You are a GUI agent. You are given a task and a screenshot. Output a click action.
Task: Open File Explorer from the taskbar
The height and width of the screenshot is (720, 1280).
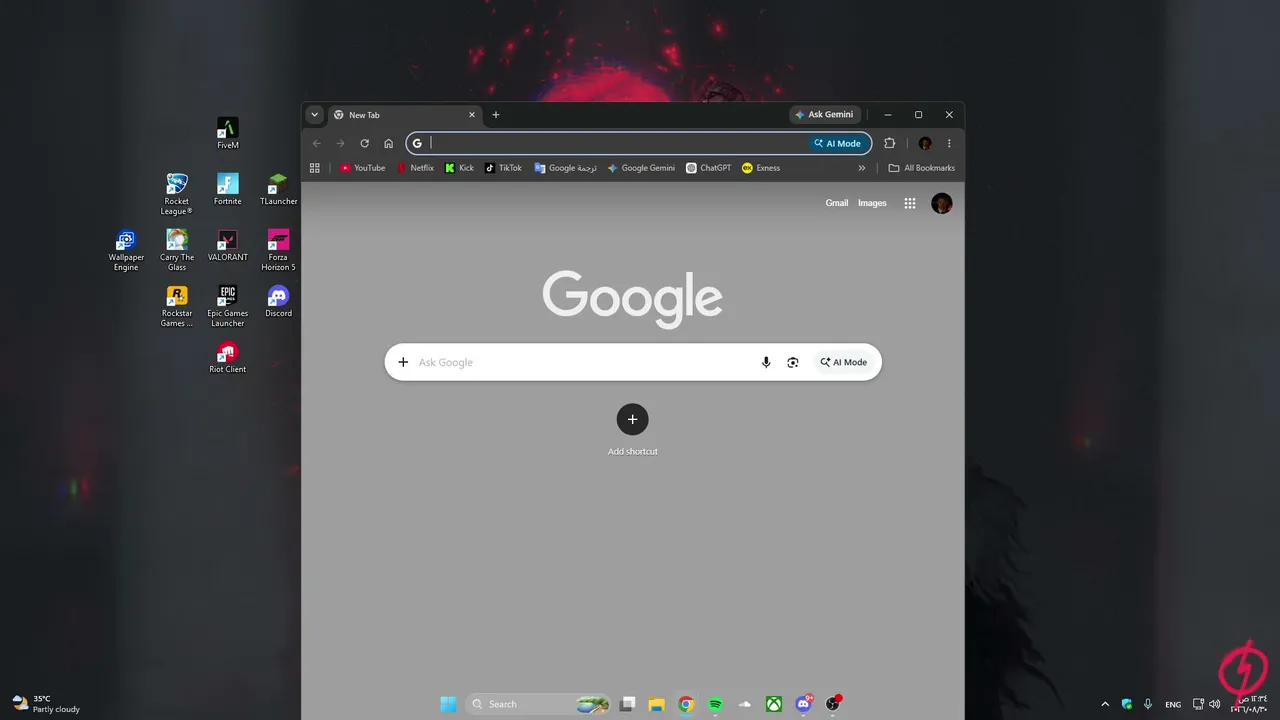tap(656, 704)
